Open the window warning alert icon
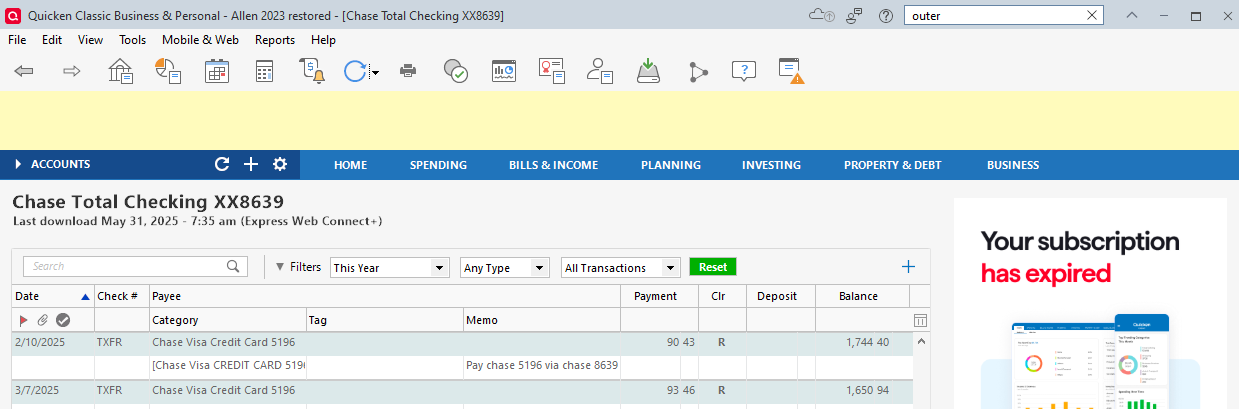The image size is (1239, 409). point(791,71)
